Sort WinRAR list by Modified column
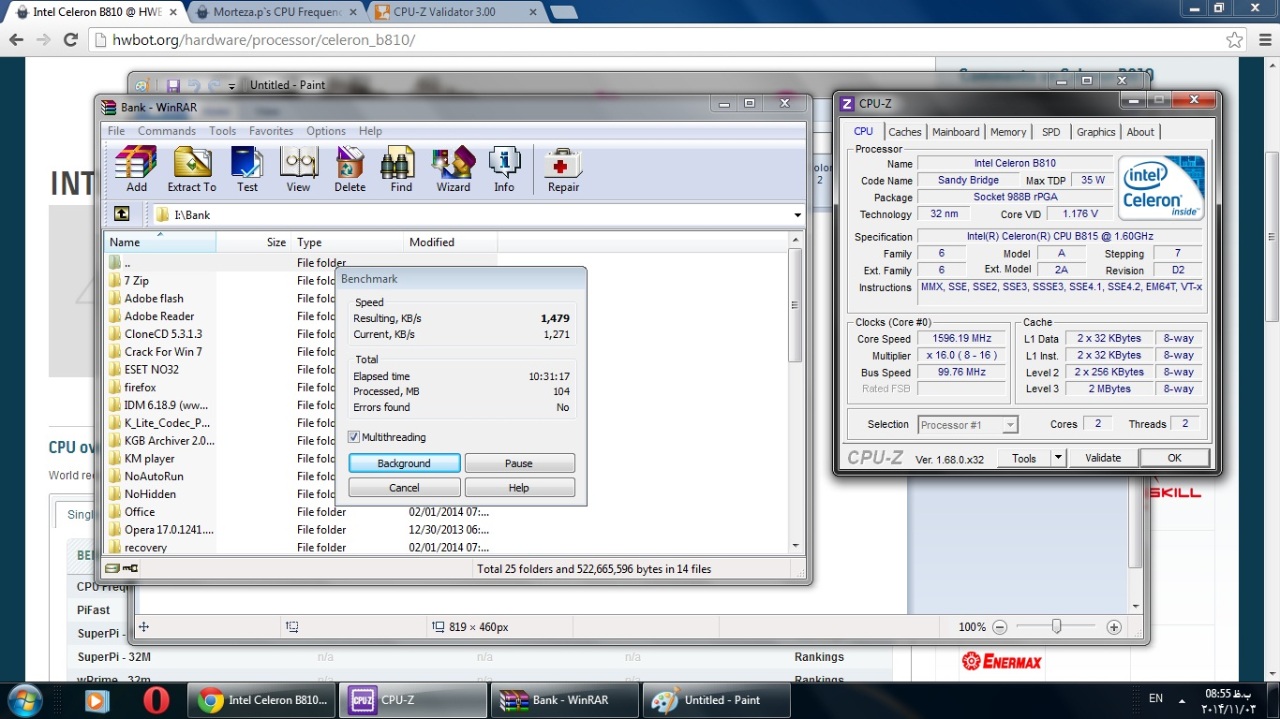 coord(451,242)
